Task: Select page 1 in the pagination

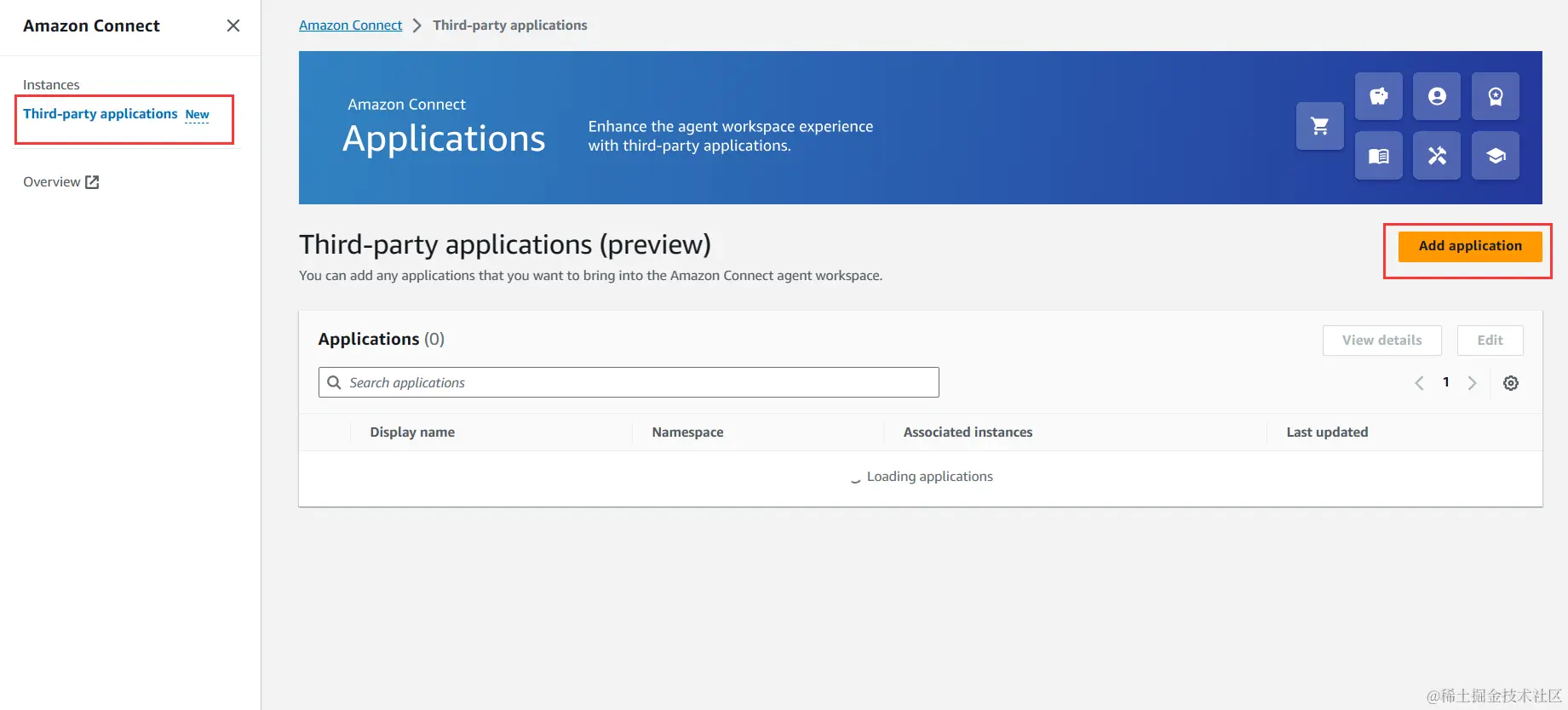Action: [x=1445, y=382]
